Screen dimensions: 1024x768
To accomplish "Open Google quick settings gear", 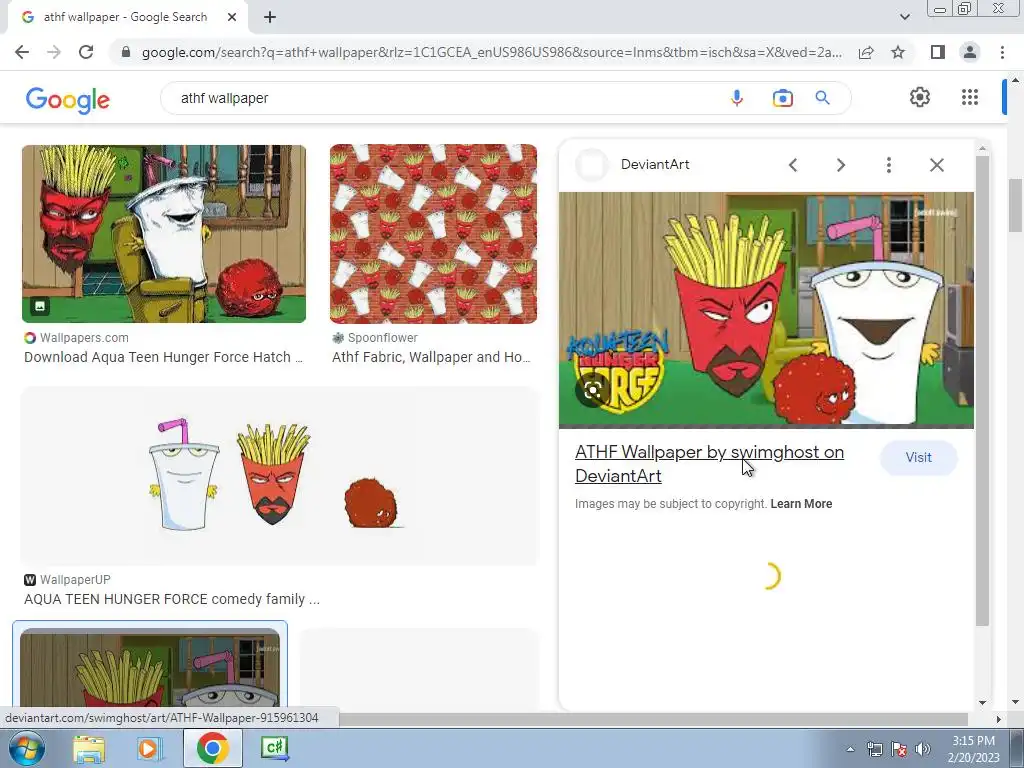I will (x=920, y=97).
